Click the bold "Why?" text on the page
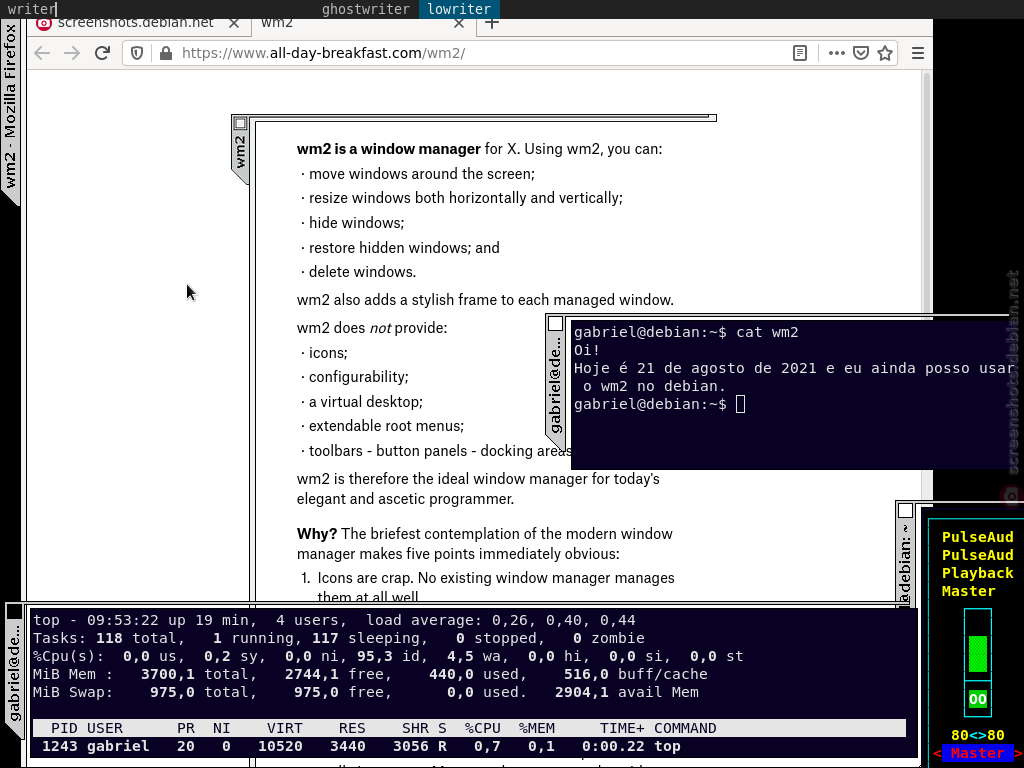Viewport: 1024px width, 768px height. pyautogui.click(x=317, y=534)
